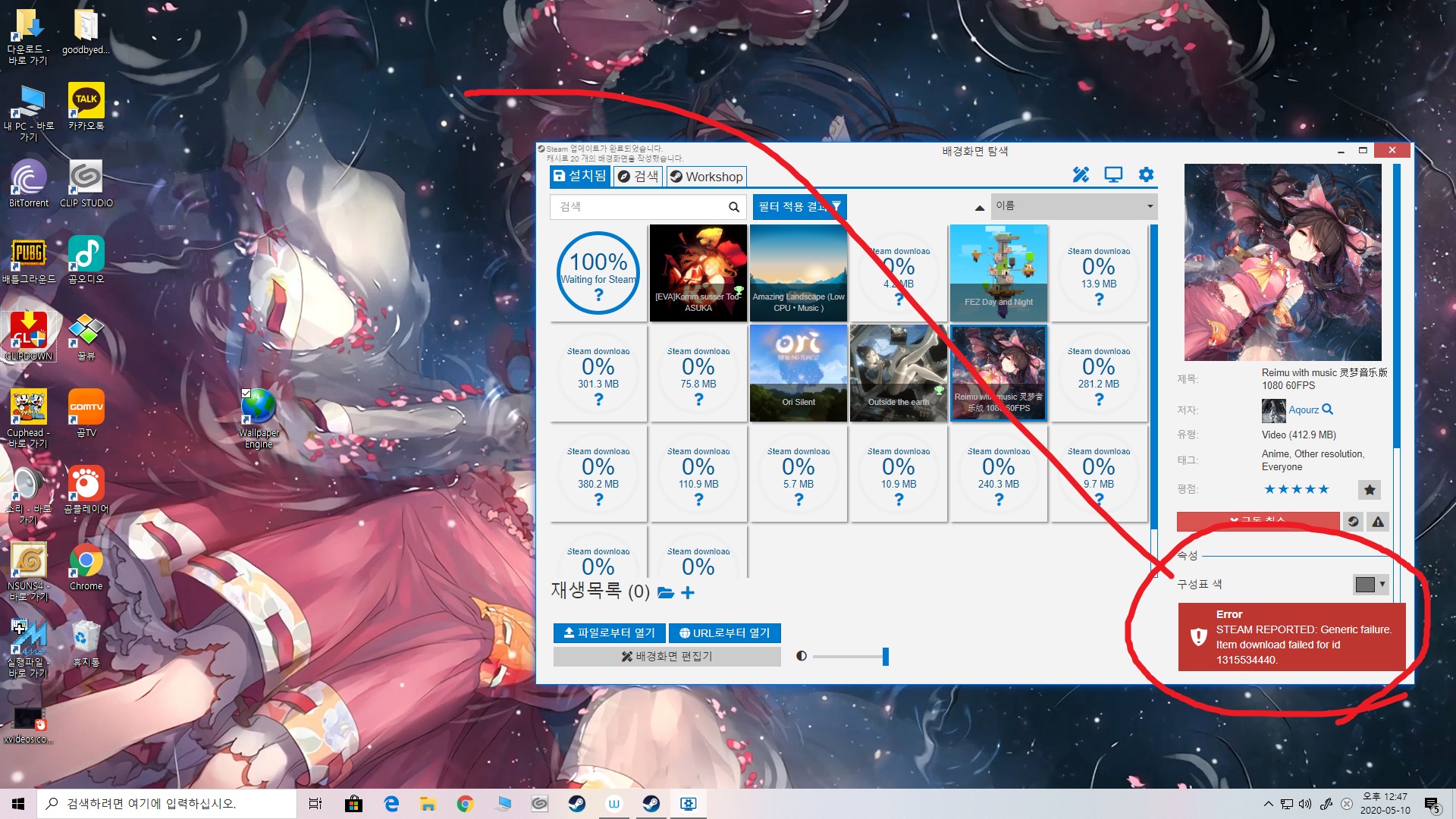The width and height of the screenshot is (1456, 819).
Task: Search author Aqourz with magnifier icon
Action: (1327, 409)
